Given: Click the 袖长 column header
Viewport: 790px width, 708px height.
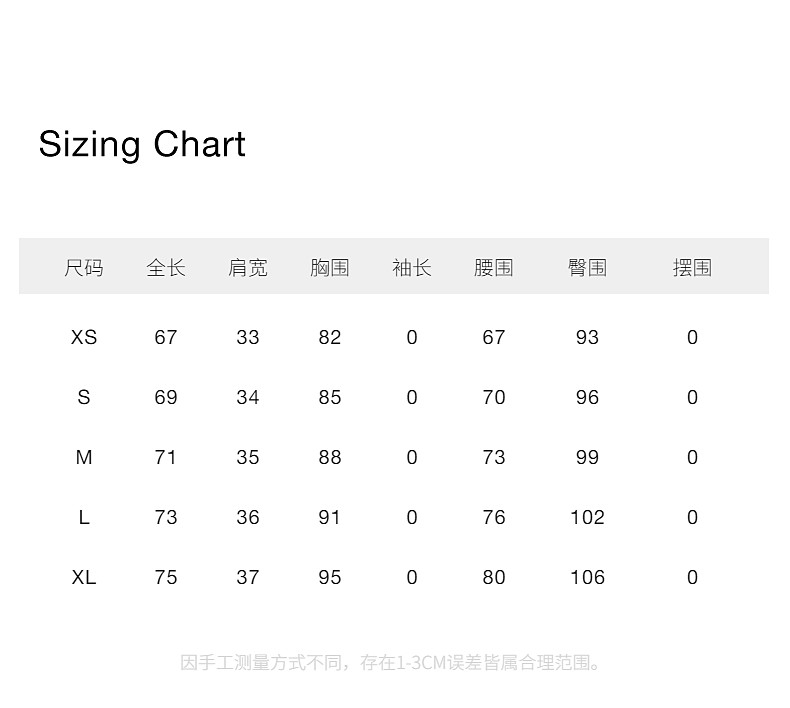Looking at the screenshot, I should click(x=412, y=268).
